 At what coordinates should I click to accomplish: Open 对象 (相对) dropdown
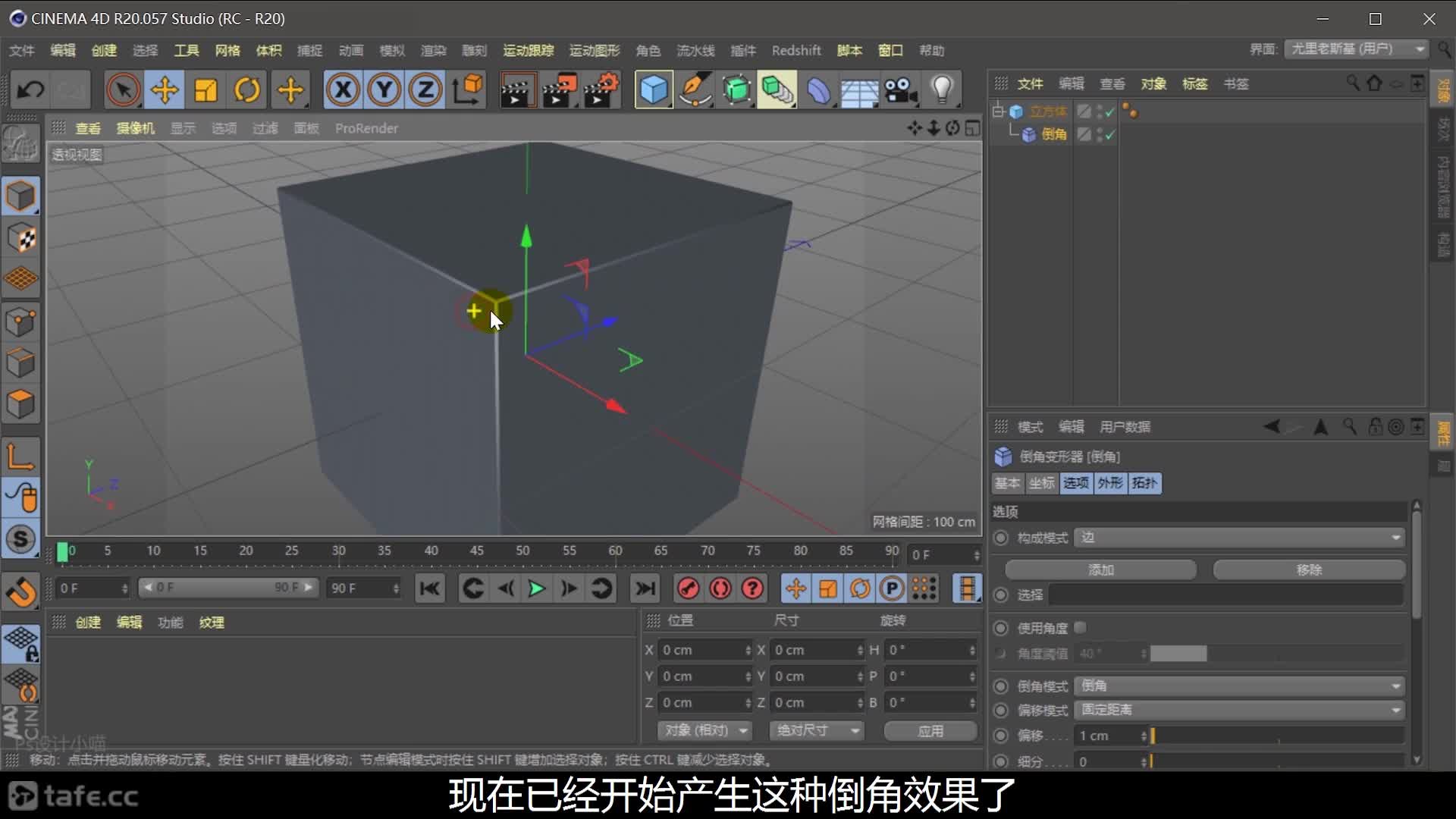point(704,730)
